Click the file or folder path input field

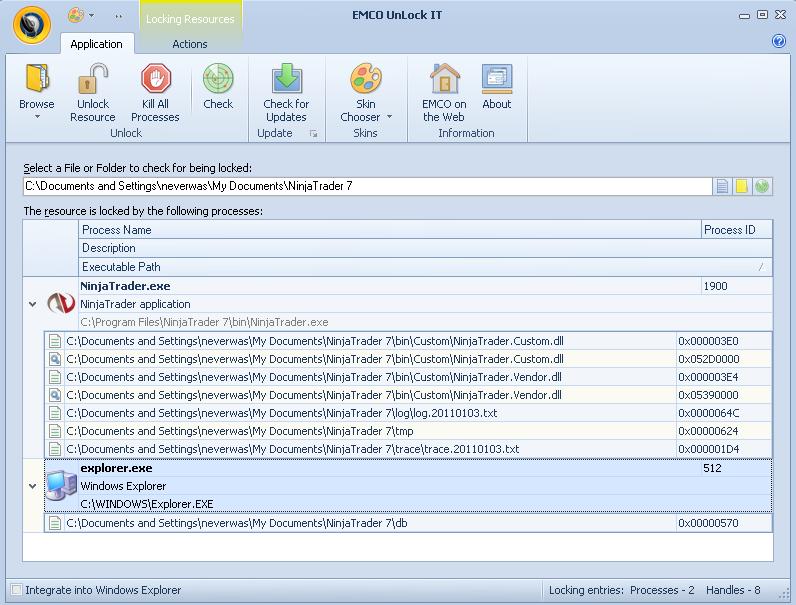[368, 186]
